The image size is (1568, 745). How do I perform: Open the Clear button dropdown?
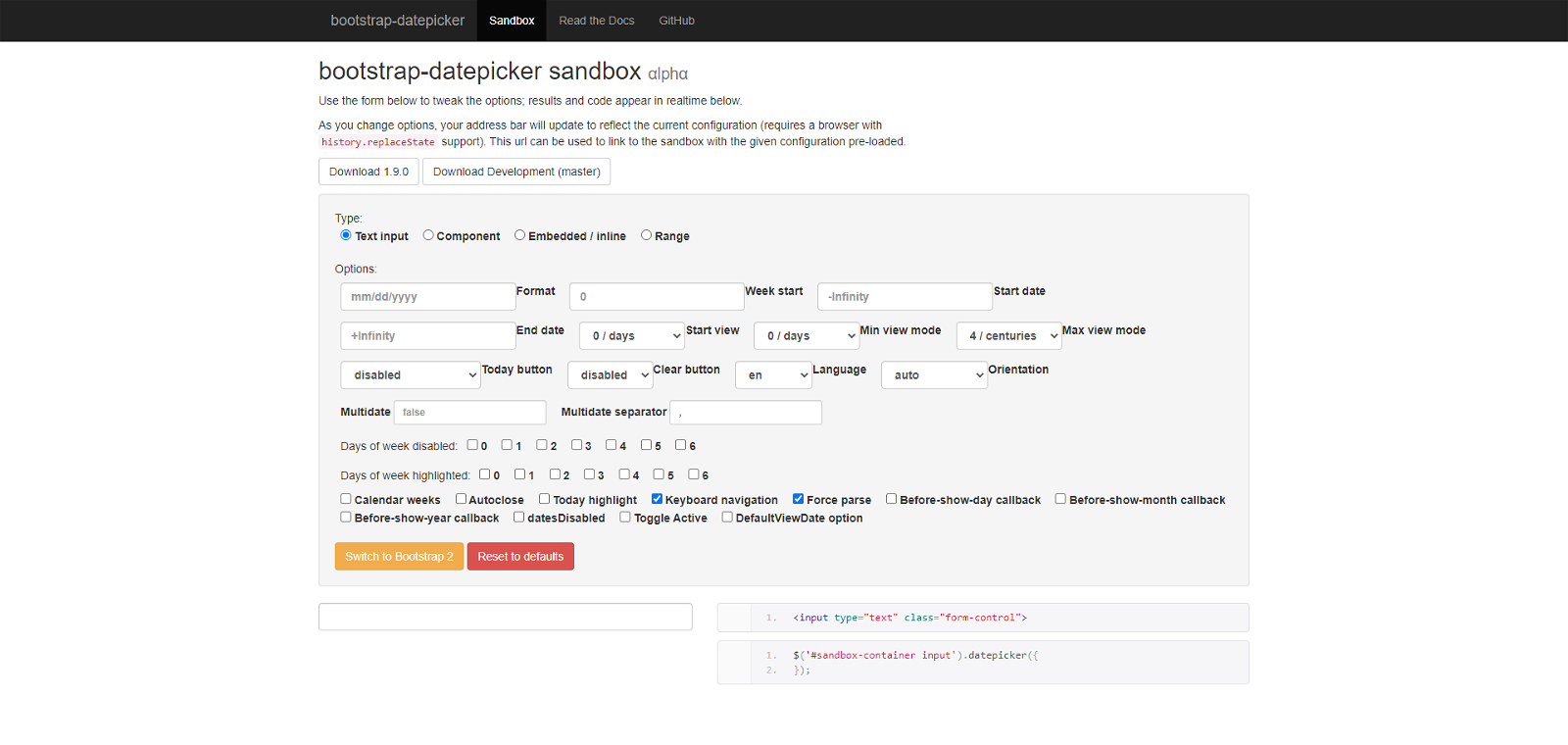[x=610, y=375]
